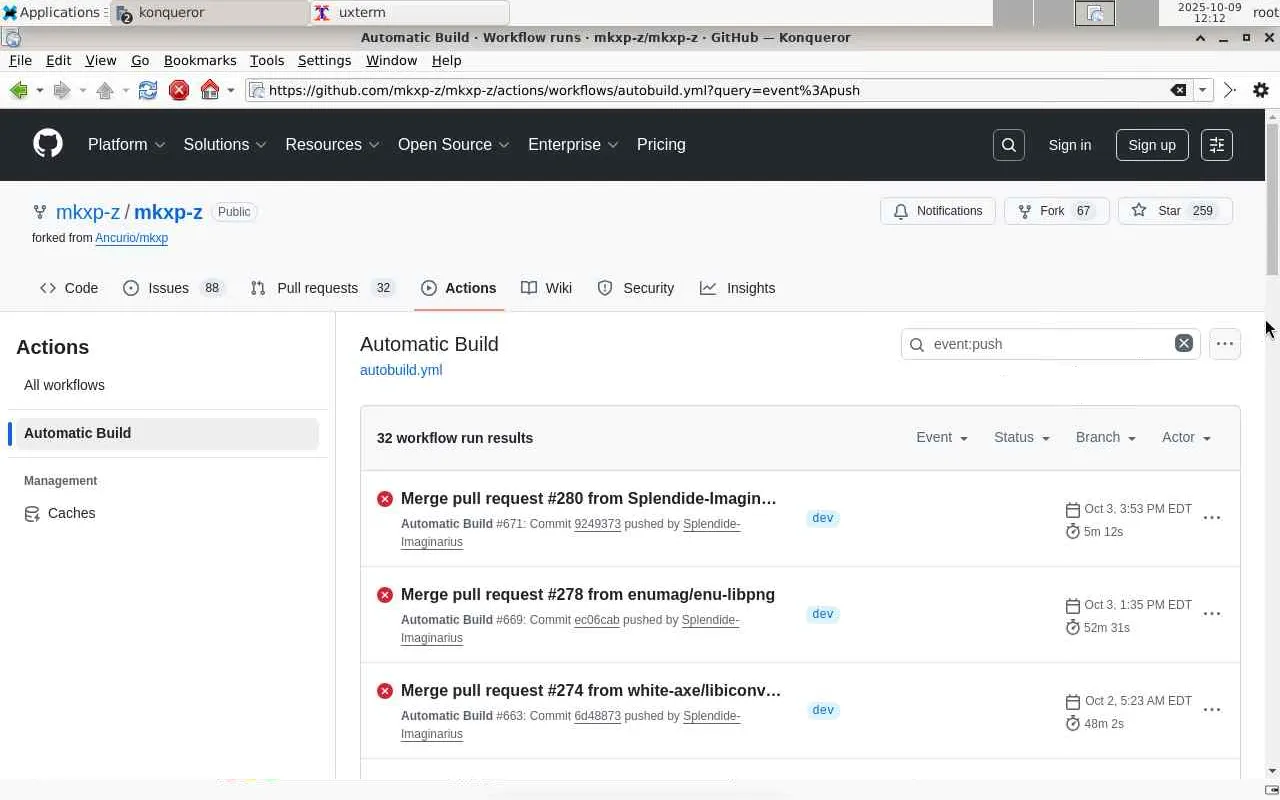Open the Platform navigation dropdown
This screenshot has height=800, width=1280.
pyautogui.click(x=126, y=144)
